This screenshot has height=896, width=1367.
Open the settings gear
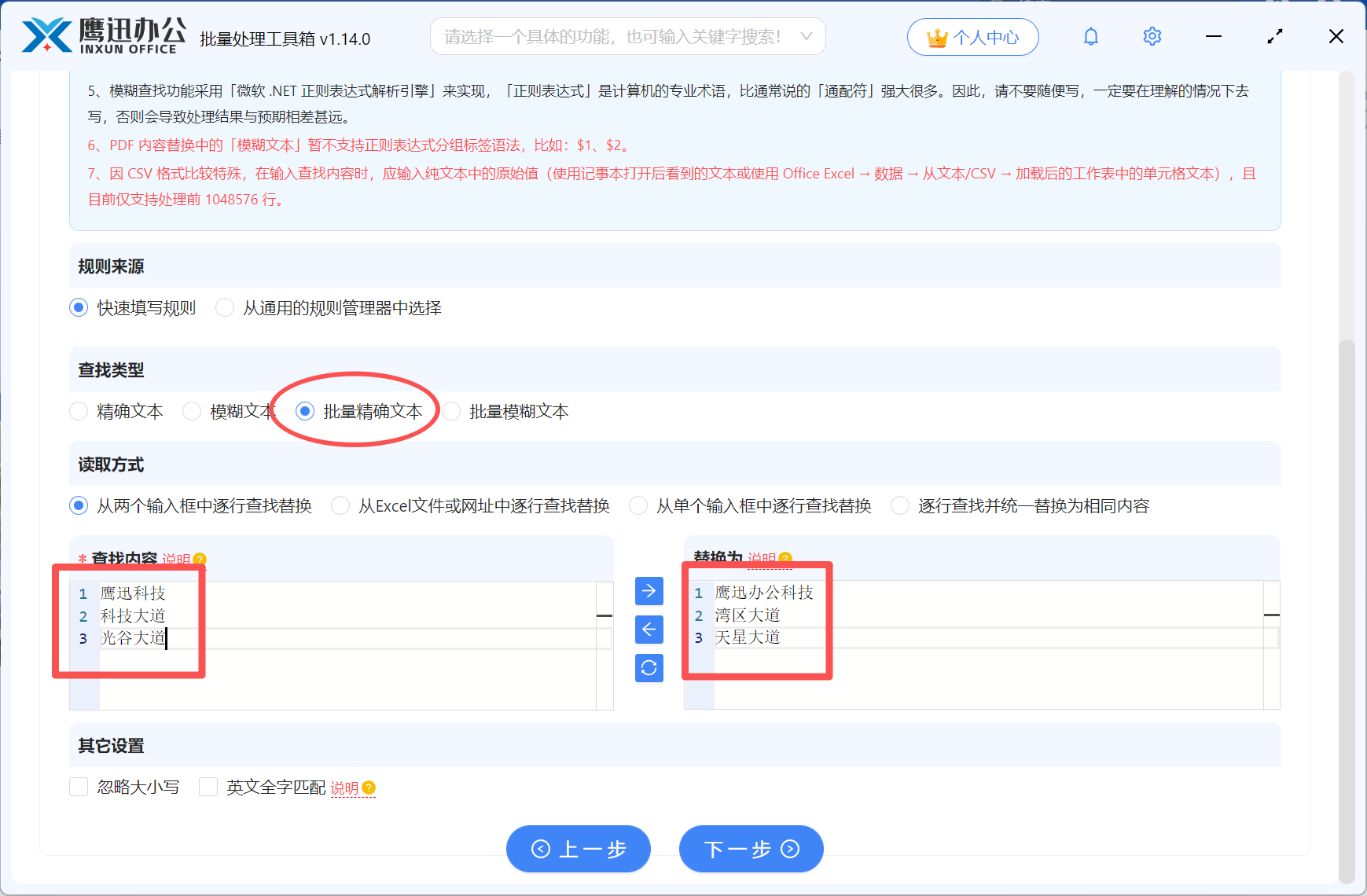1152,36
